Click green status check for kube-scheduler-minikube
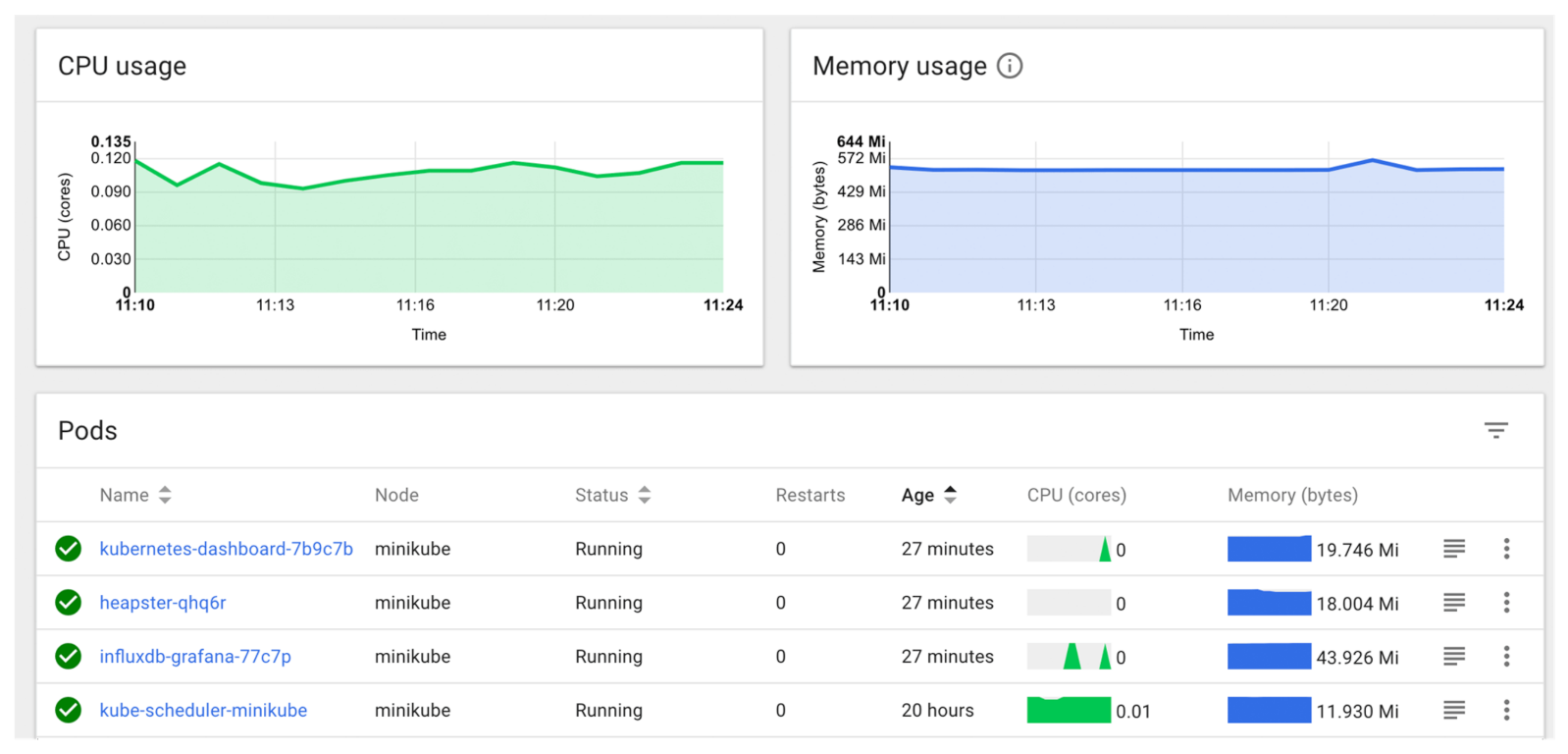The height and width of the screenshot is (754, 1568). click(69, 710)
